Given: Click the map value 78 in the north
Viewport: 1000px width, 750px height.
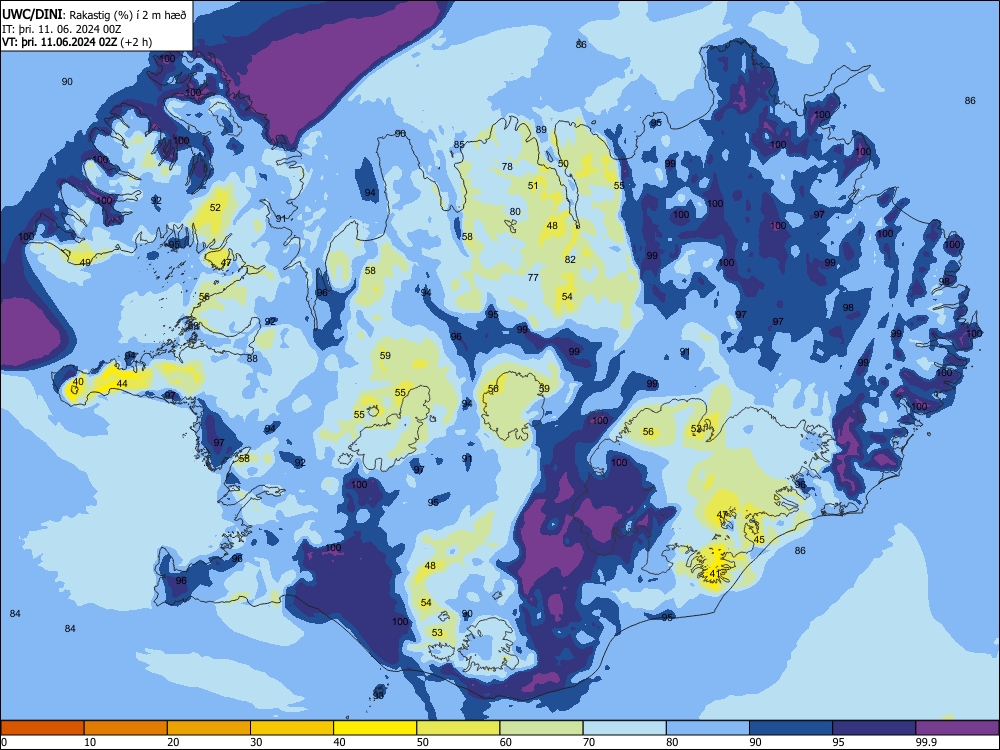Looking at the screenshot, I should (507, 166).
